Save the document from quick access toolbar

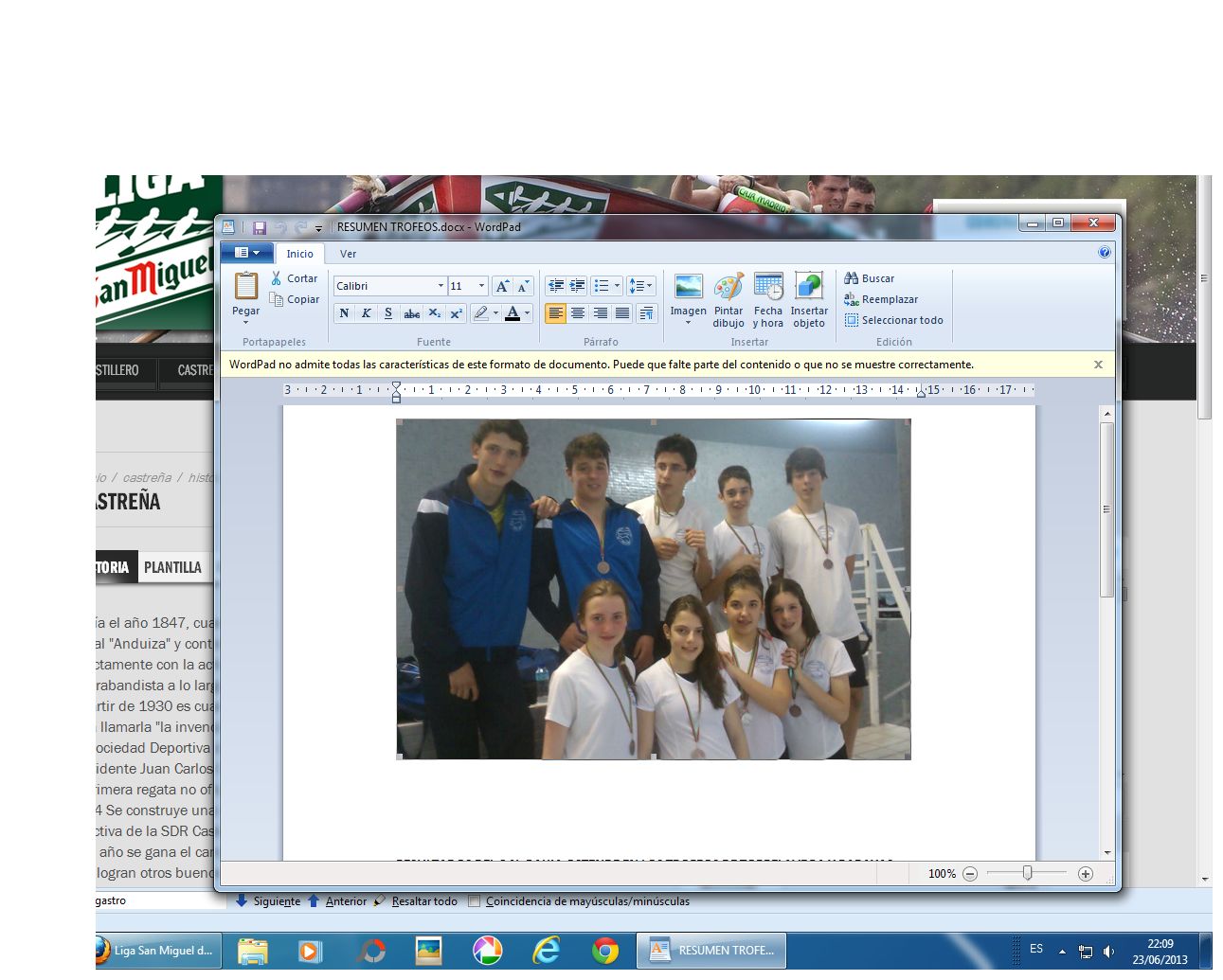259,227
